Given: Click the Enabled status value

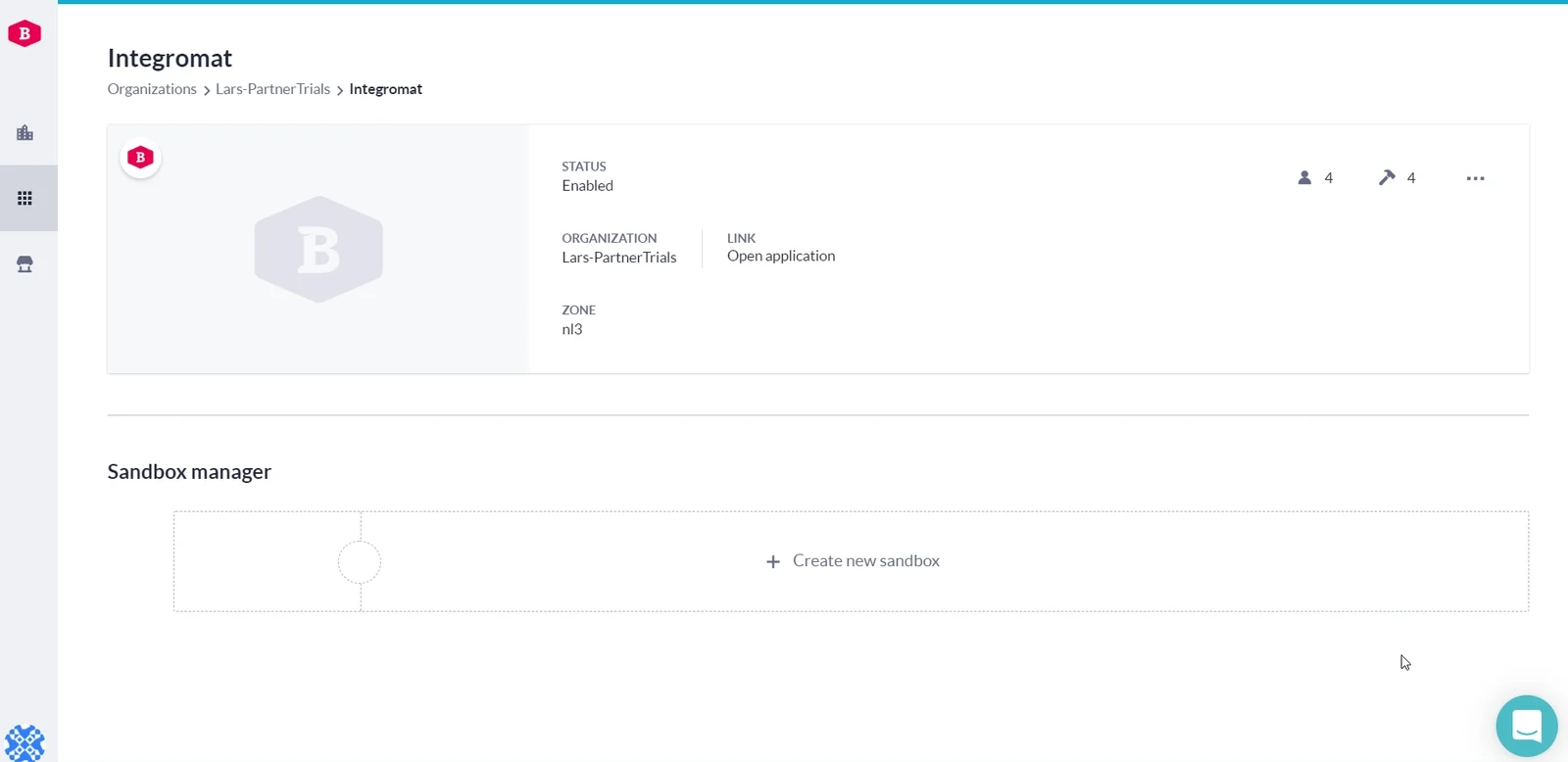Looking at the screenshot, I should pyautogui.click(x=588, y=186).
